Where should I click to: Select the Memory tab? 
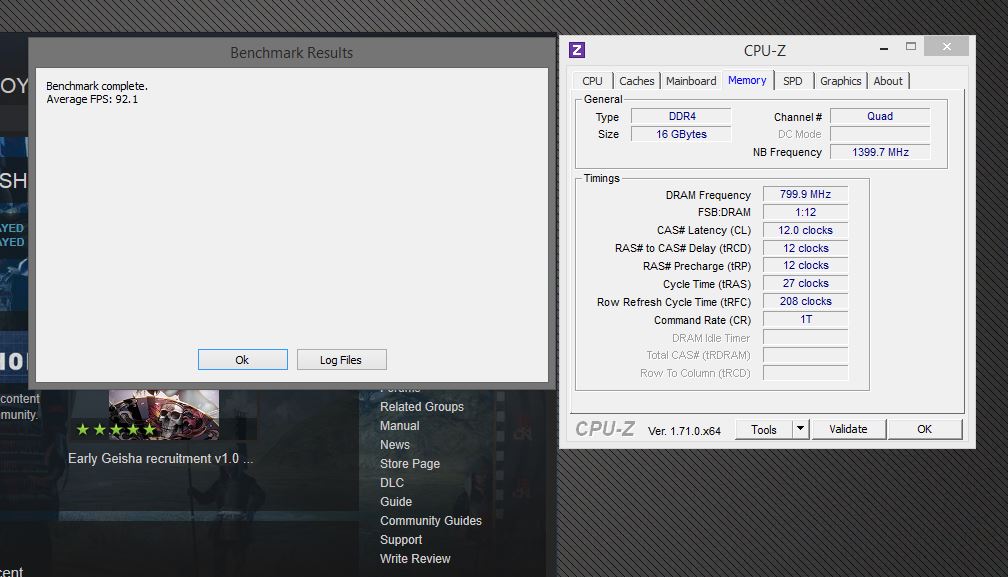coord(747,80)
